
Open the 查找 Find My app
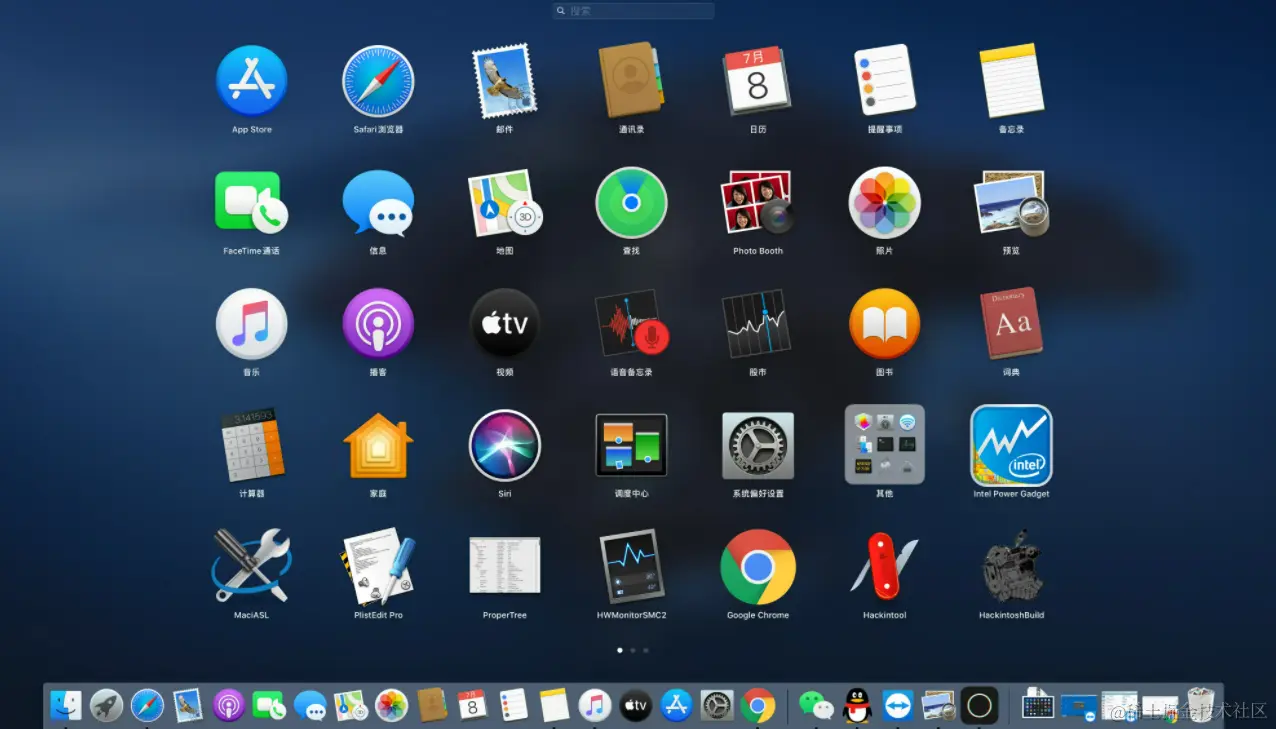click(631, 202)
